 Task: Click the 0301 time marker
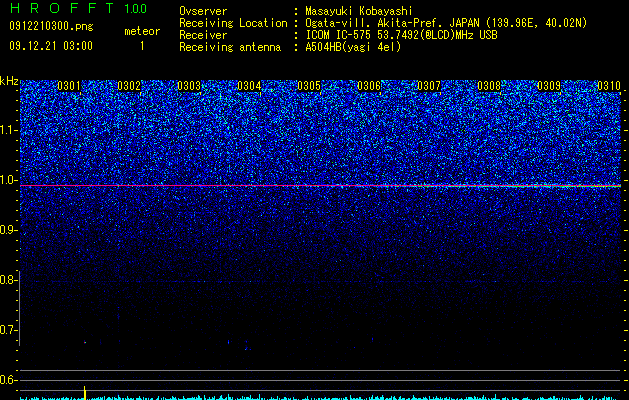point(69,86)
